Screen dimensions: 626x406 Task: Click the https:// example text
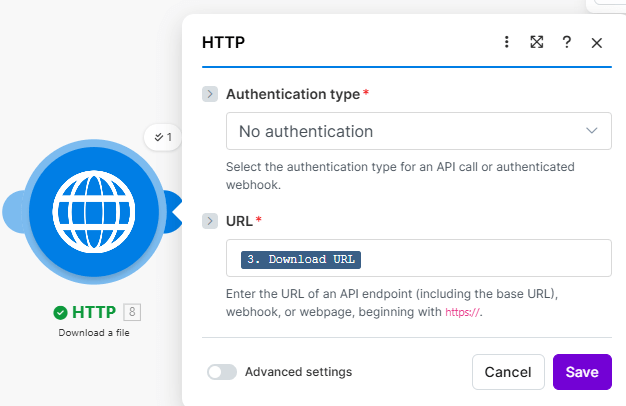click(462, 312)
